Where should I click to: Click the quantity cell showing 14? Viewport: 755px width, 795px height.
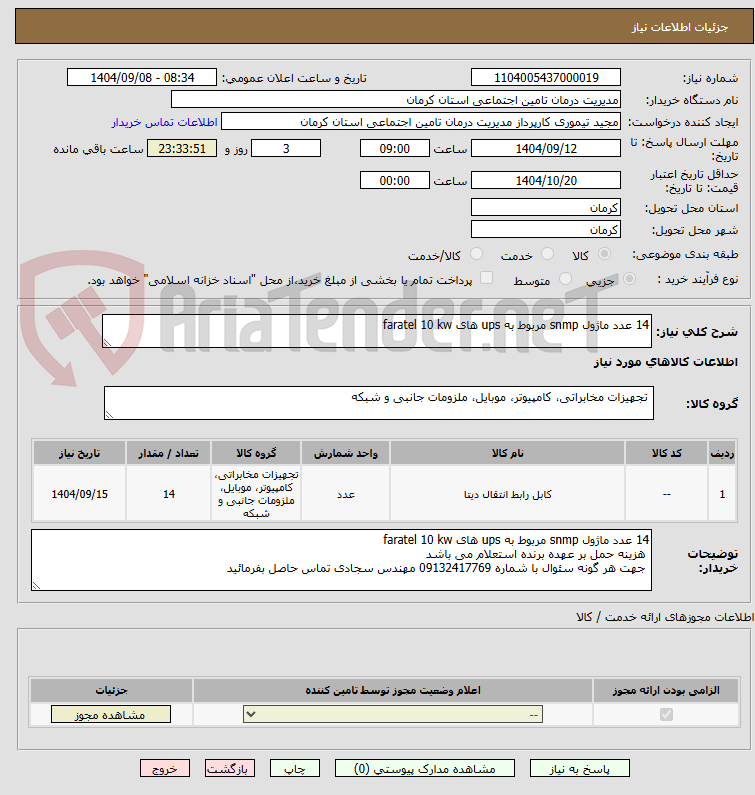(168, 494)
